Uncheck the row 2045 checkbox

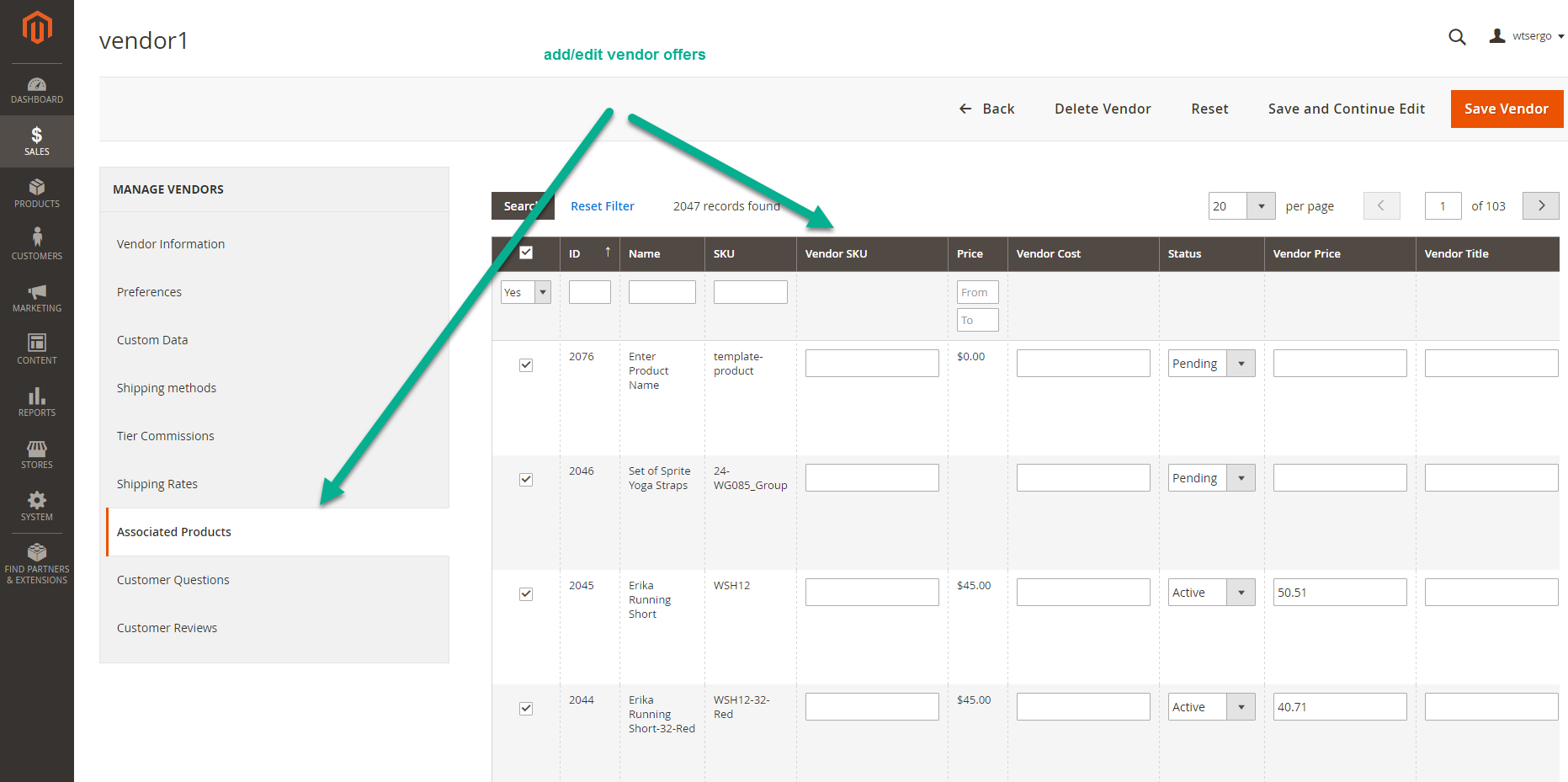tap(526, 594)
